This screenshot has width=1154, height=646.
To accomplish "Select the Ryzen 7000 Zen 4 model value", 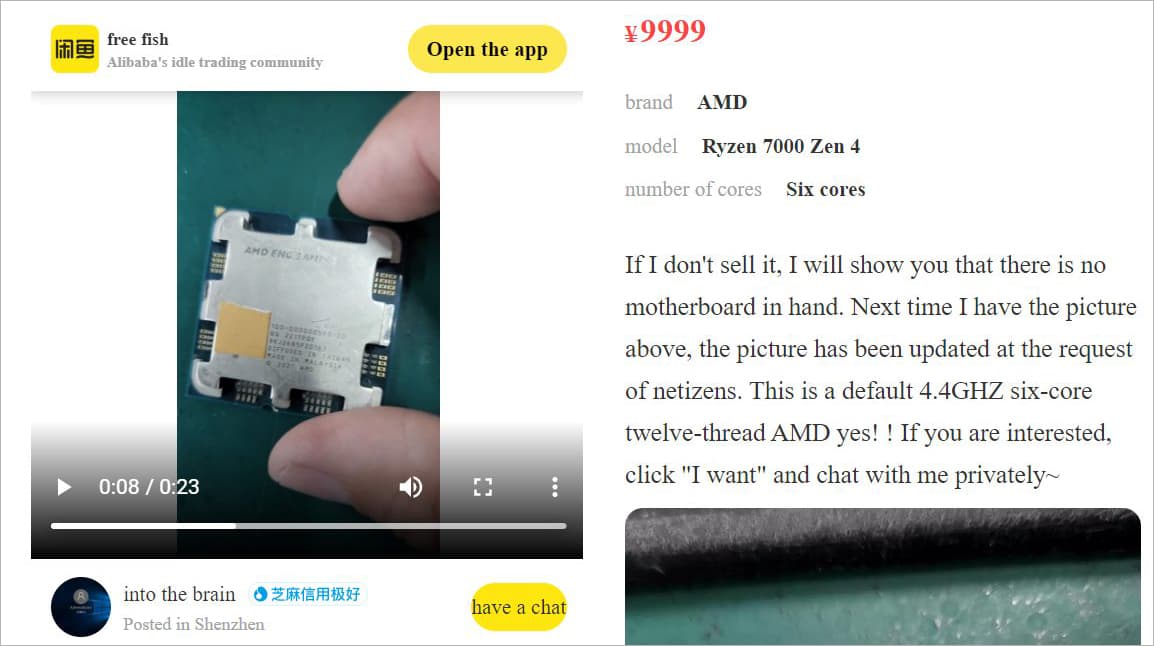I will [781, 146].
